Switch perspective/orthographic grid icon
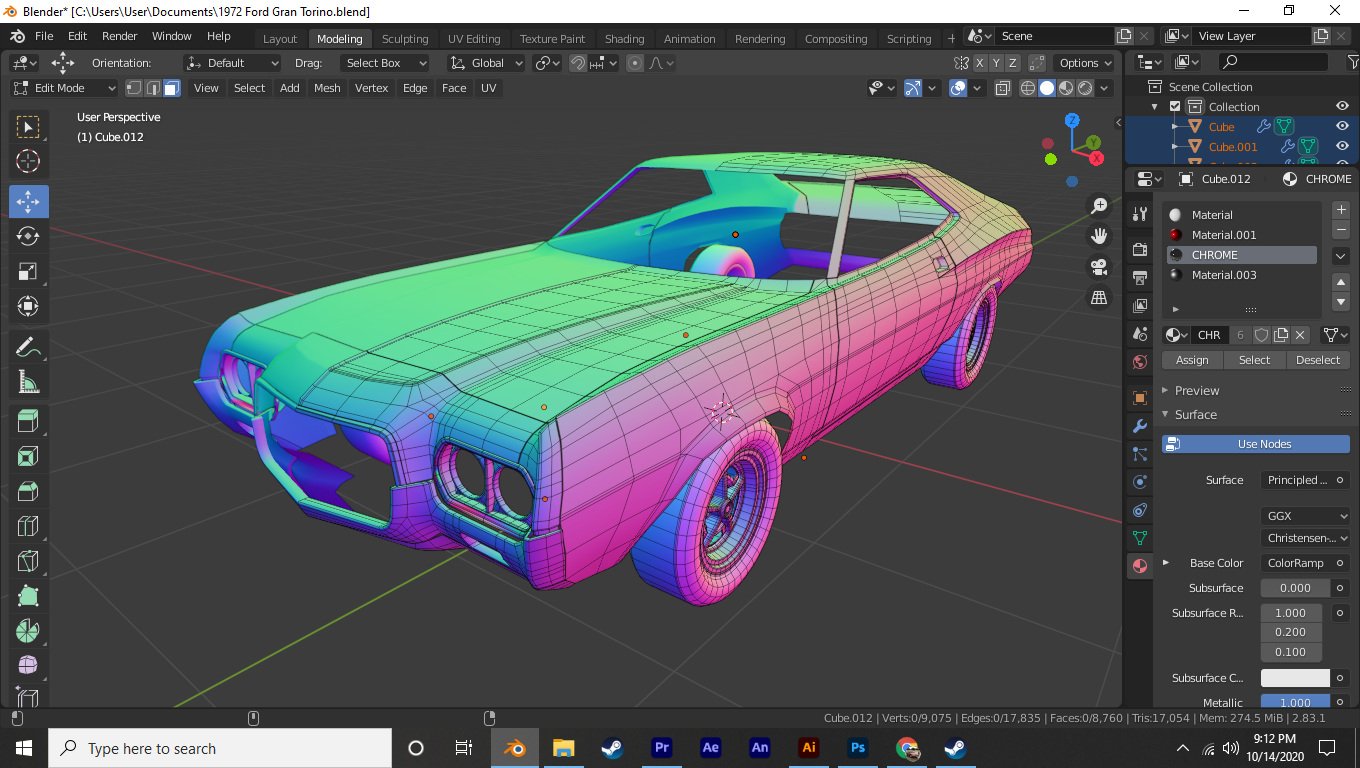1360x768 pixels. [1099, 297]
